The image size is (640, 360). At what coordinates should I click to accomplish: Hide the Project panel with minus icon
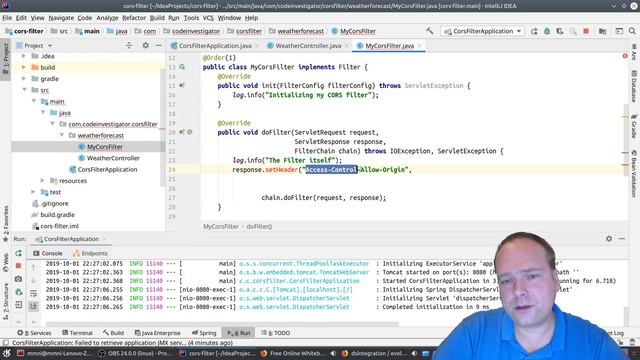158,46
